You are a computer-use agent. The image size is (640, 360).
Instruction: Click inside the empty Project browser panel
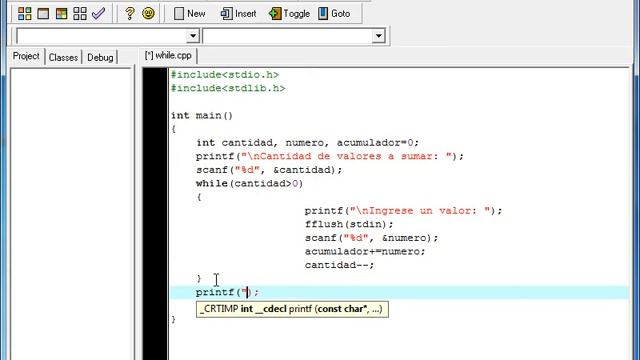click(70, 214)
